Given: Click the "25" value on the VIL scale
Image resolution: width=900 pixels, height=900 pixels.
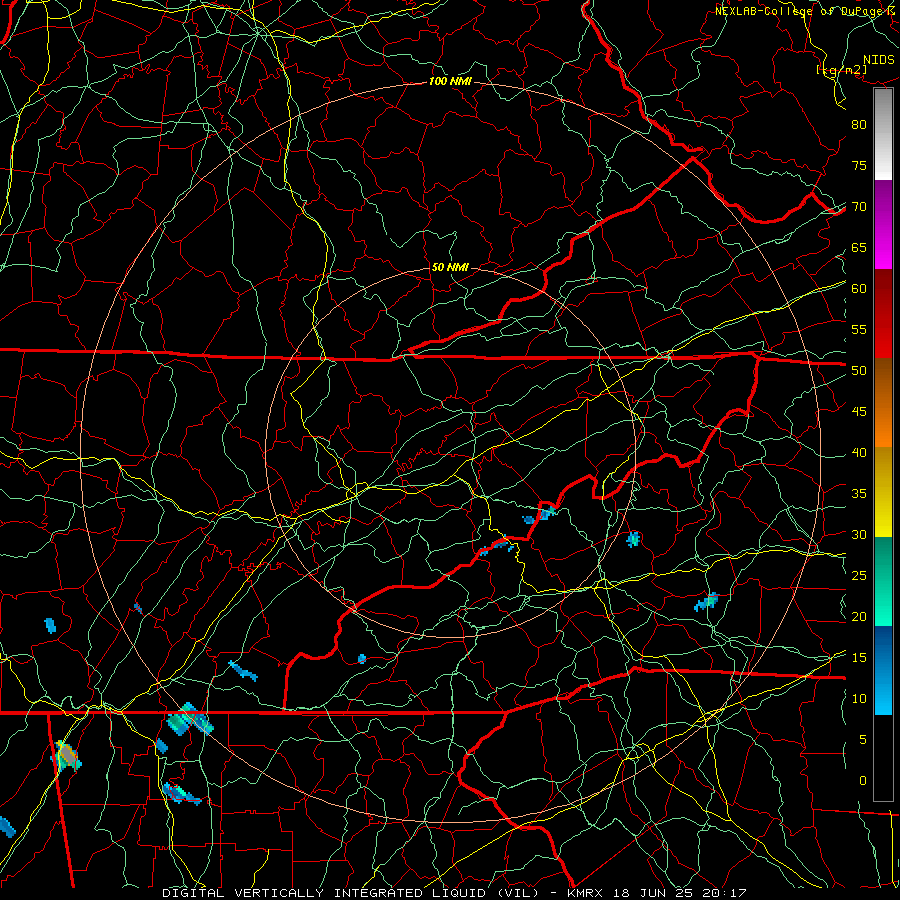Looking at the screenshot, I should [x=859, y=576].
